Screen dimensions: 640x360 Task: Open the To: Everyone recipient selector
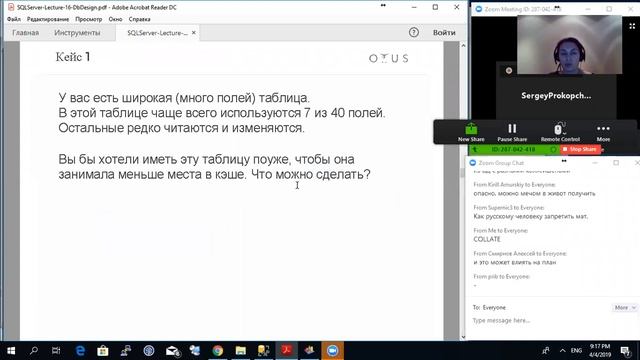pyautogui.click(x=494, y=307)
